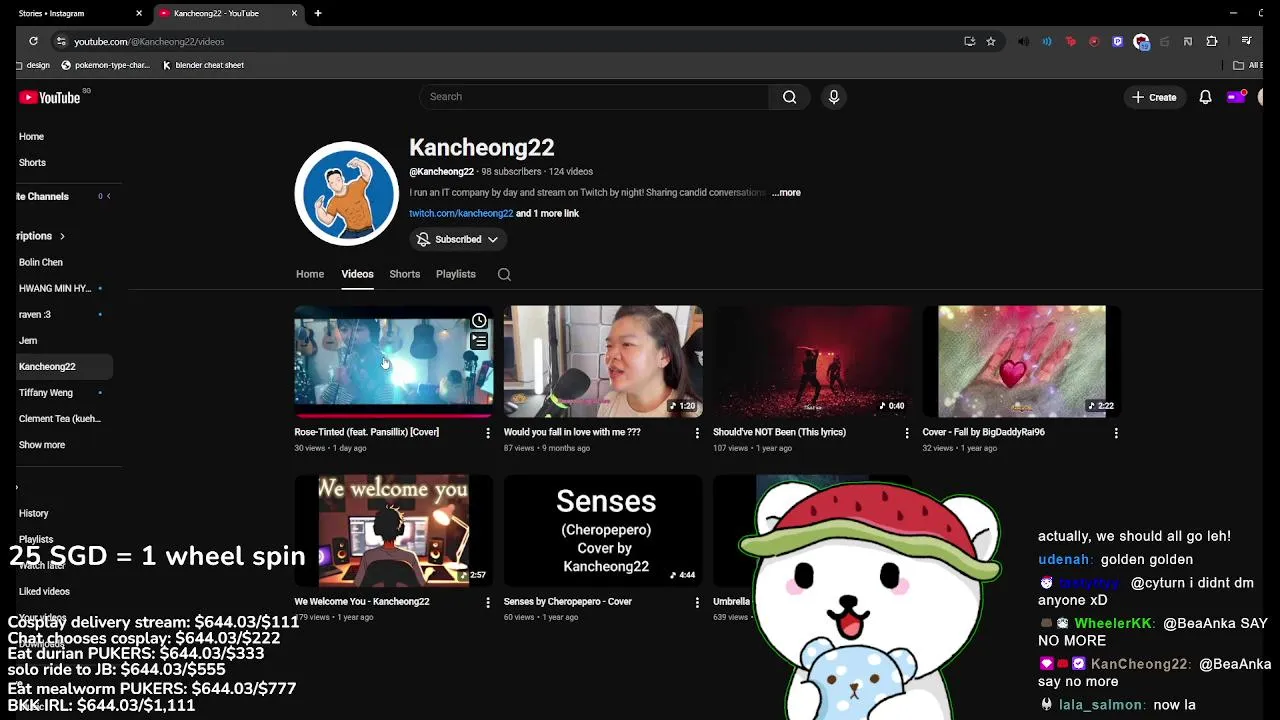Open options for Senses by Cheropepero video

[697, 602]
